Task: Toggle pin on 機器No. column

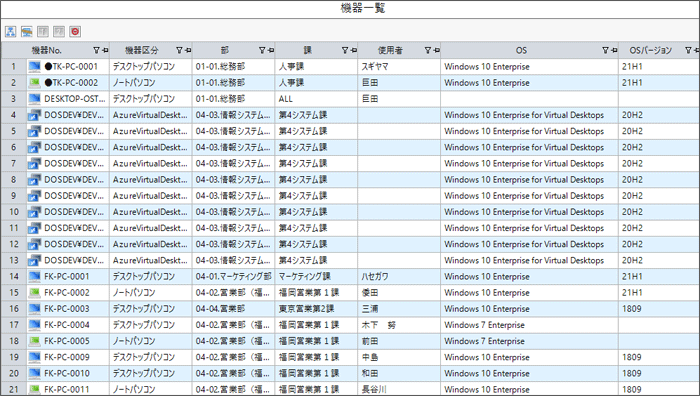Action: (x=105, y=50)
